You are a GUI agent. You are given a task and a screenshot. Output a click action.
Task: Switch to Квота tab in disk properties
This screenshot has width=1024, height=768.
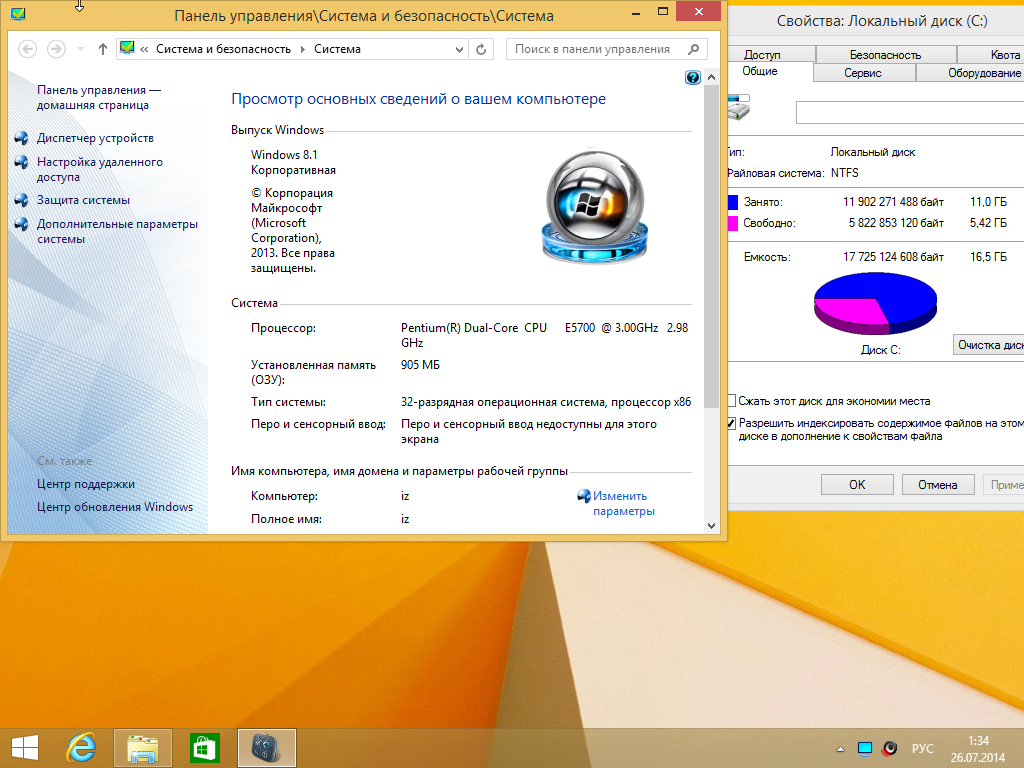pyautogui.click(x=991, y=55)
